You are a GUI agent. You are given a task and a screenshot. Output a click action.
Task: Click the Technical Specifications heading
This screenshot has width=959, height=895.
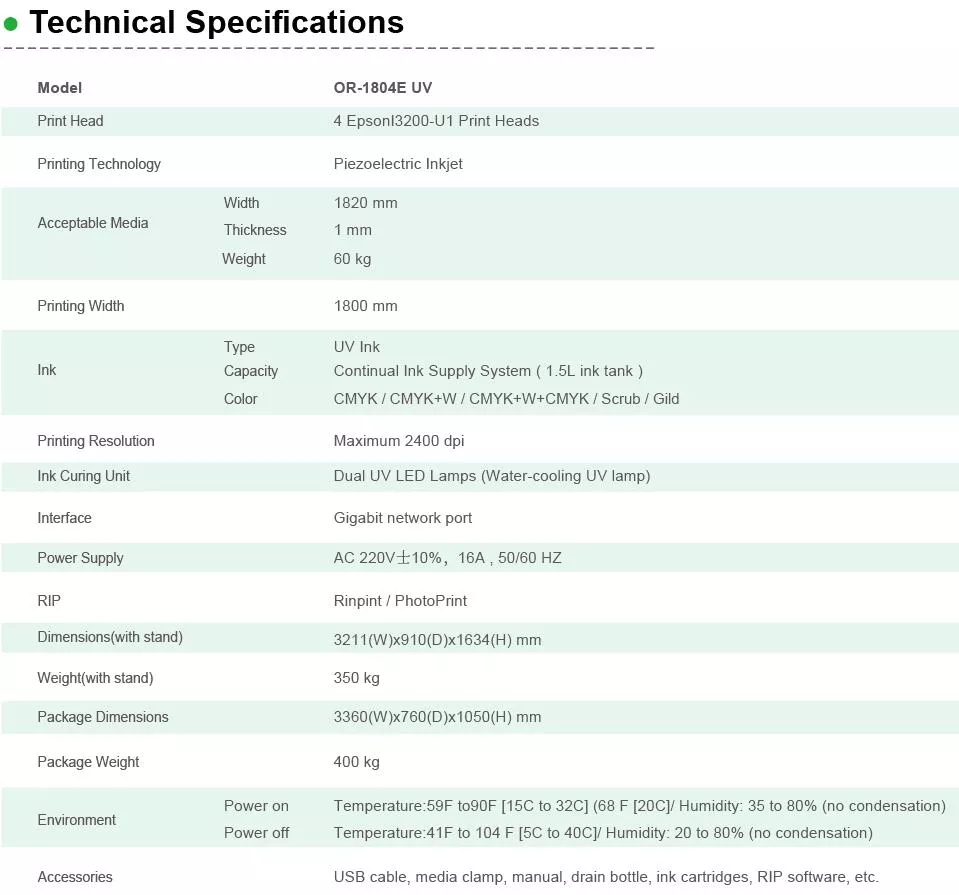pos(216,23)
